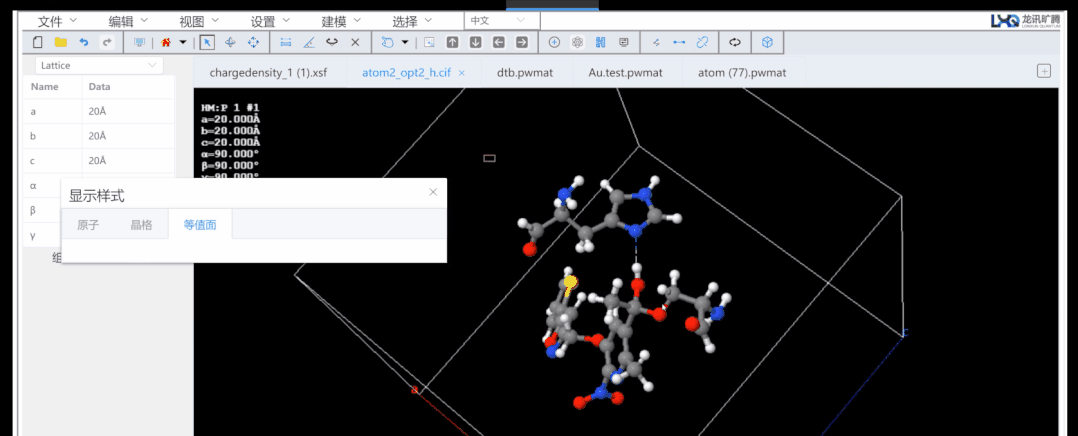Click the selection box icon before the arrow buttons
The image size is (1078, 436).
[x=429, y=43]
